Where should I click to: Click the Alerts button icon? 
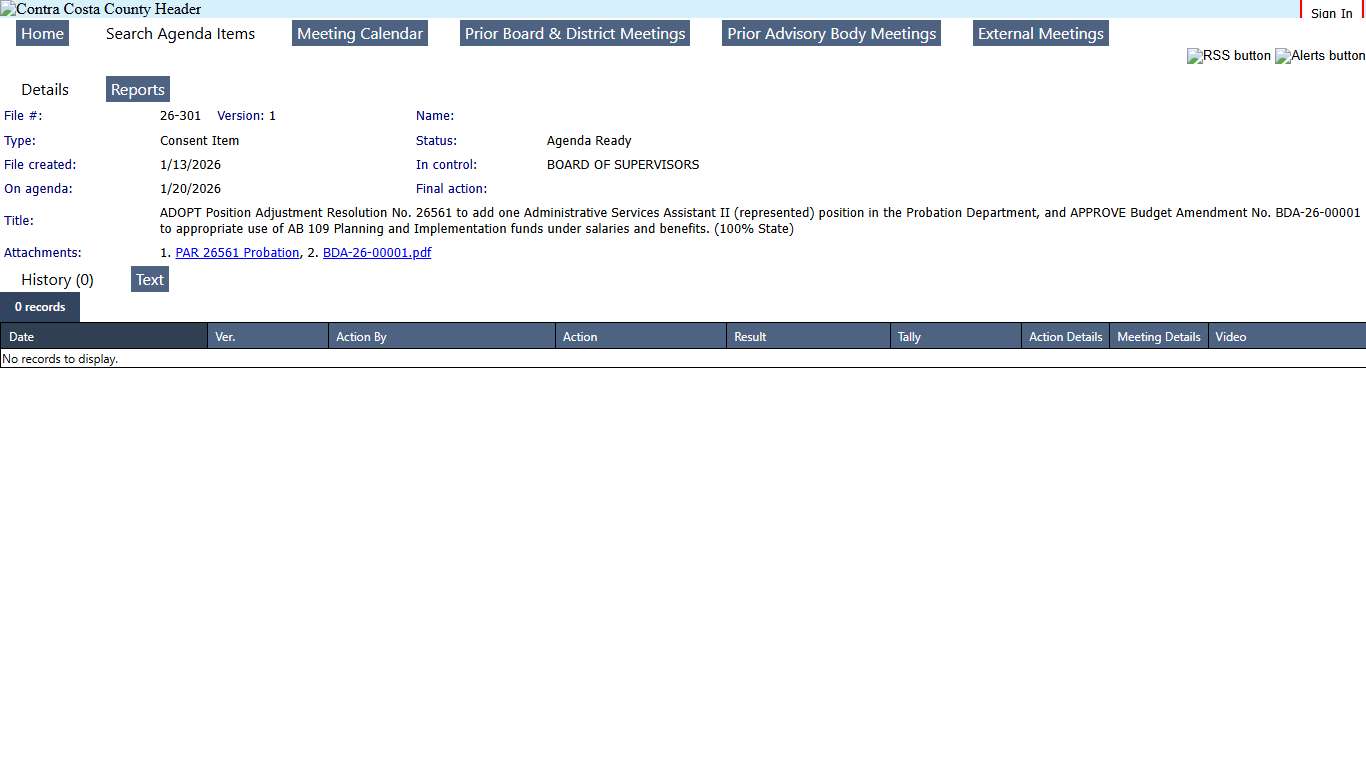pyautogui.click(x=1320, y=56)
